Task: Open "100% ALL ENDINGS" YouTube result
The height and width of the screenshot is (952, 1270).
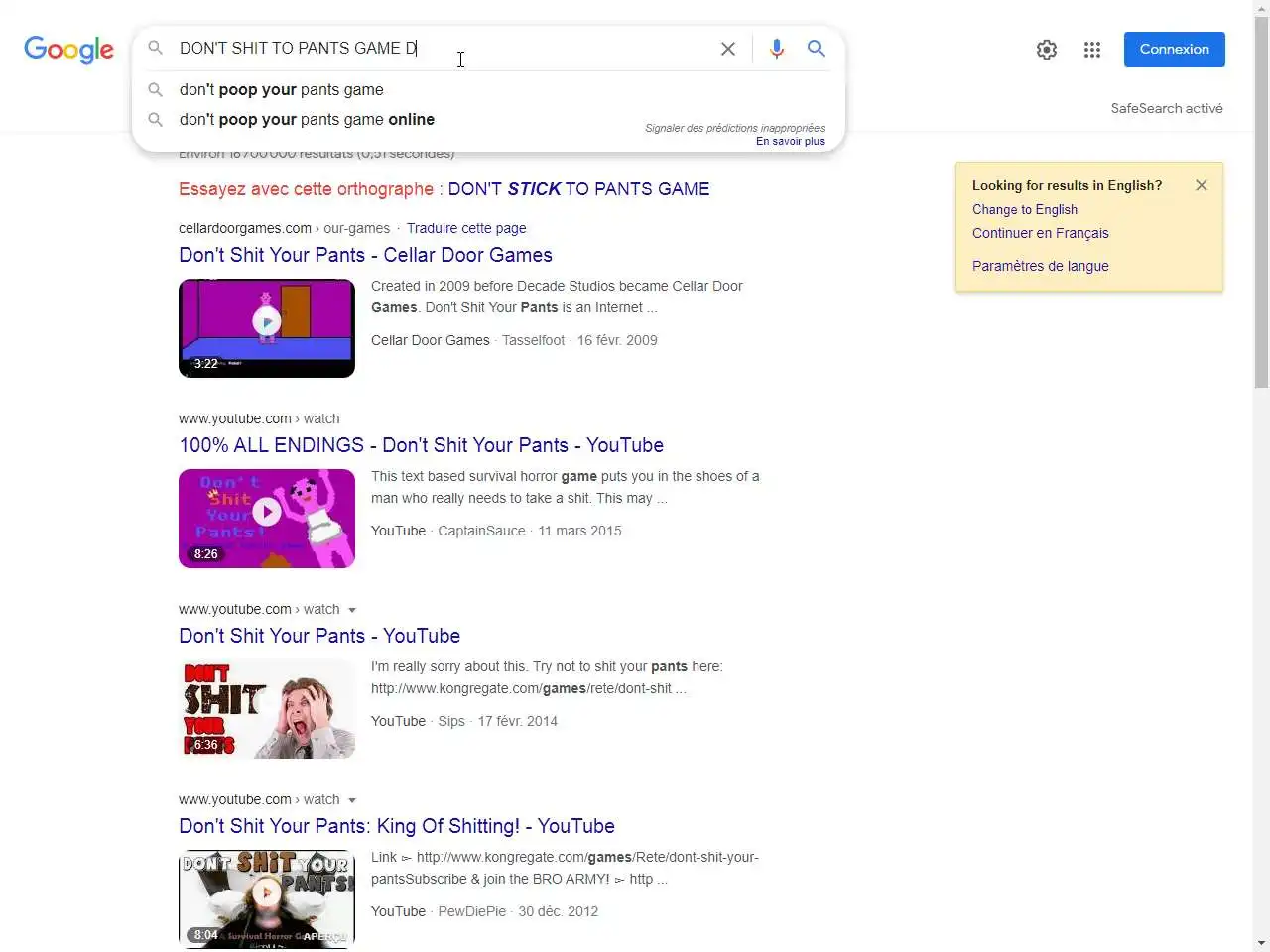Action: point(421,445)
